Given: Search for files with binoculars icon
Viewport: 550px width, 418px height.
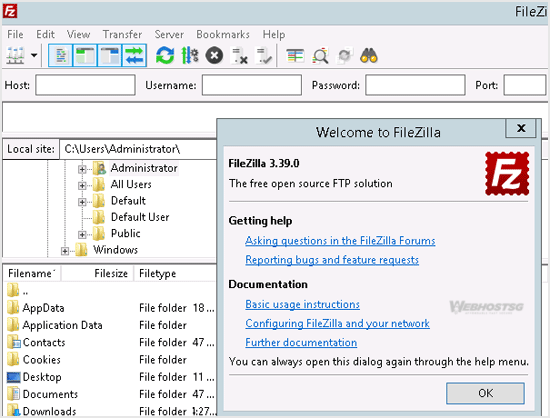Looking at the screenshot, I should click(x=369, y=56).
